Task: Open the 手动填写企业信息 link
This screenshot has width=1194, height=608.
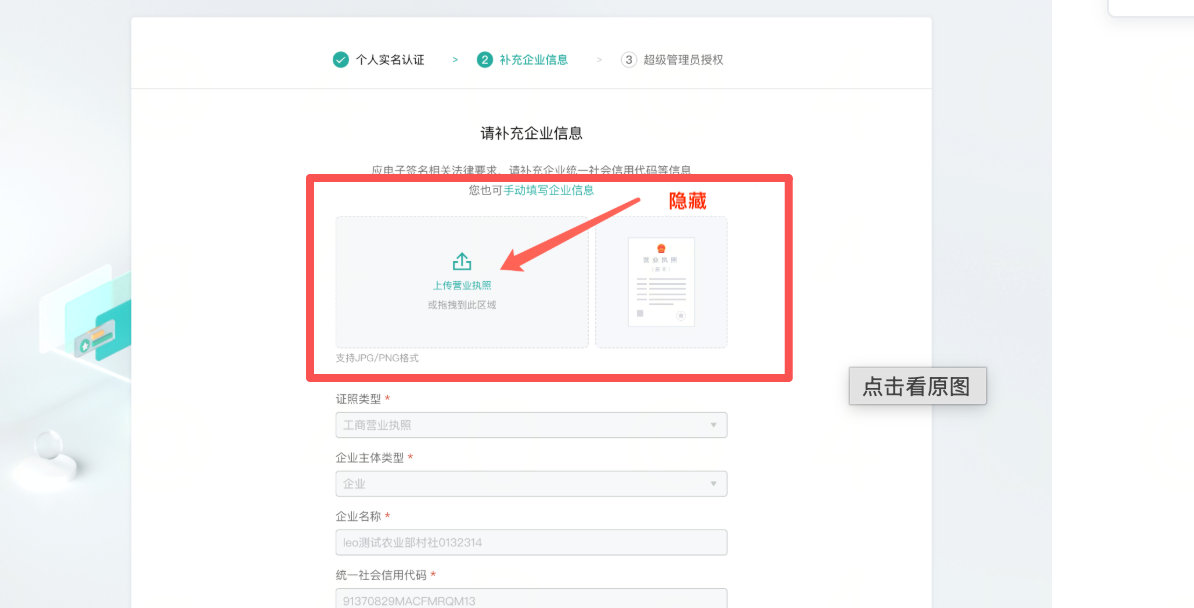Action: tap(548, 190)
